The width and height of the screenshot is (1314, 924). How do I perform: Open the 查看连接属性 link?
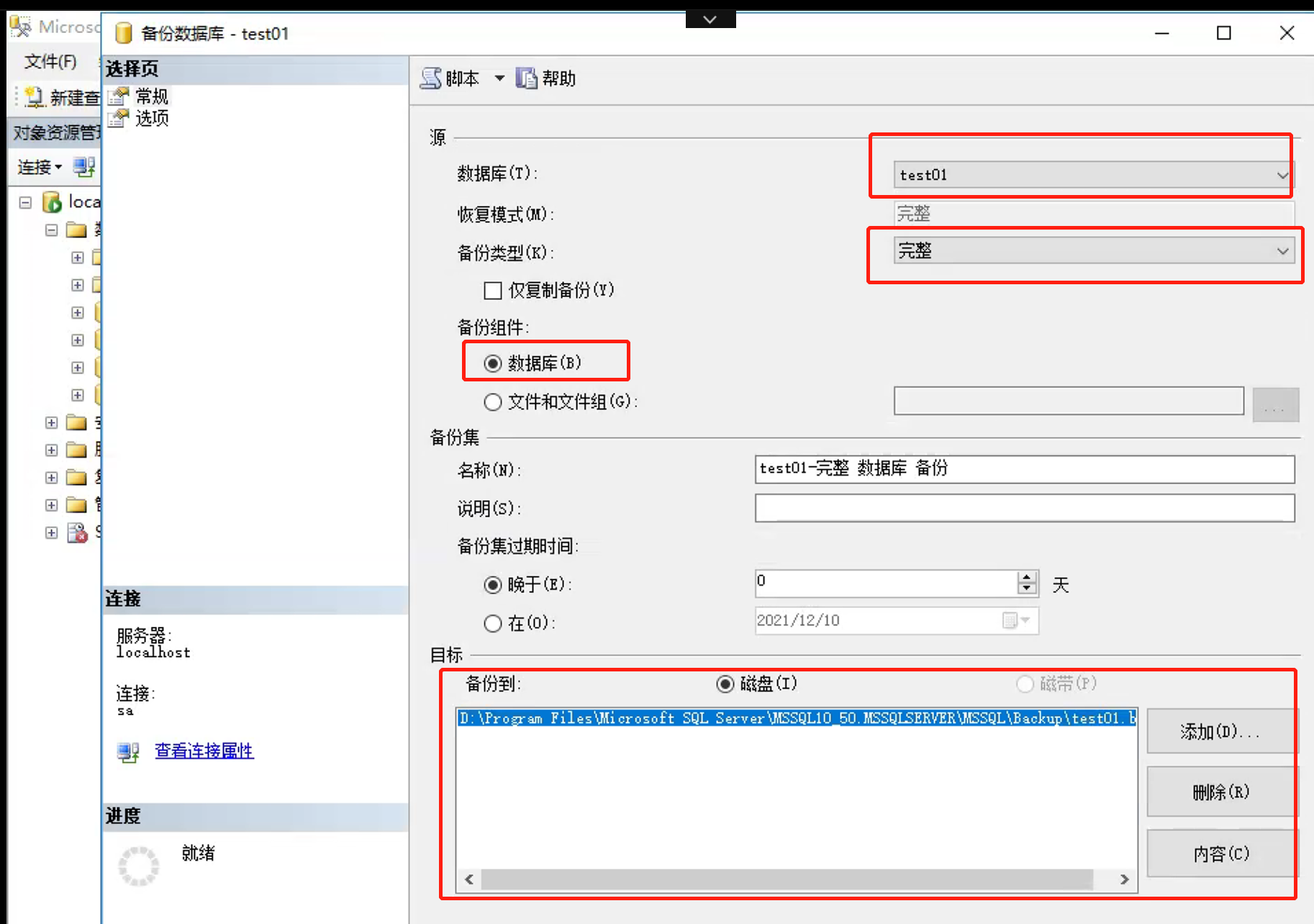point(204,751)
